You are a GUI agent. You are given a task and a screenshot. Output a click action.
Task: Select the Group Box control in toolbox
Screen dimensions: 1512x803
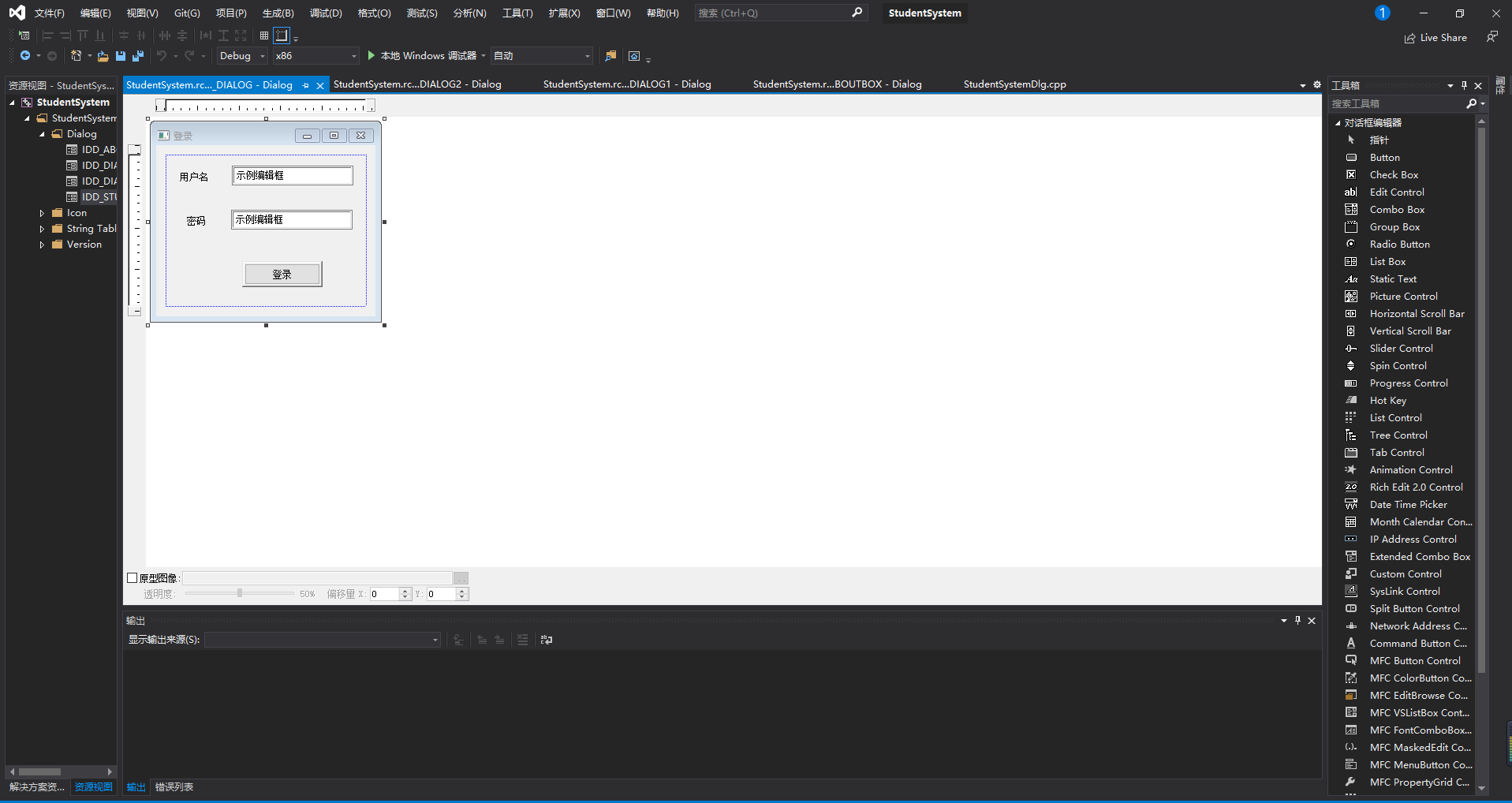click(x=1394, y=227)
